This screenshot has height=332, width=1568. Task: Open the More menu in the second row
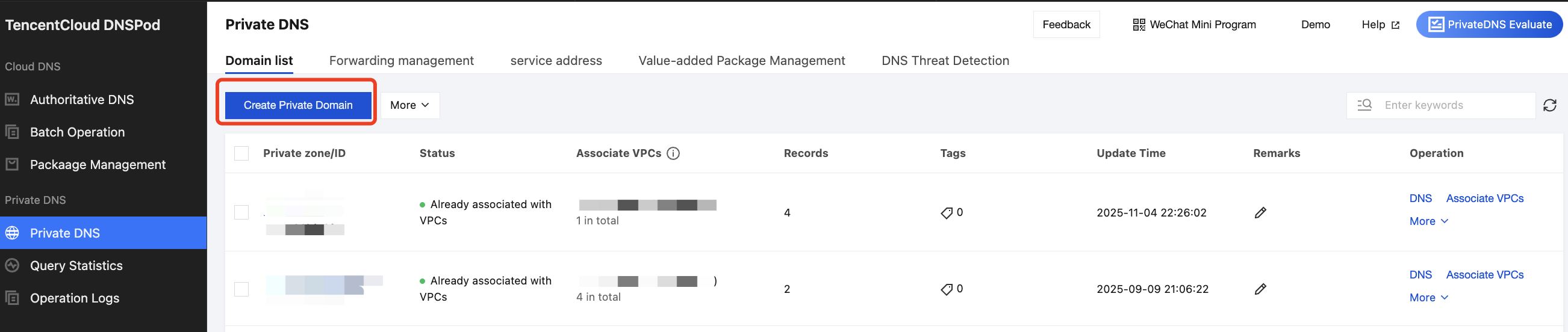(1428, 298)
